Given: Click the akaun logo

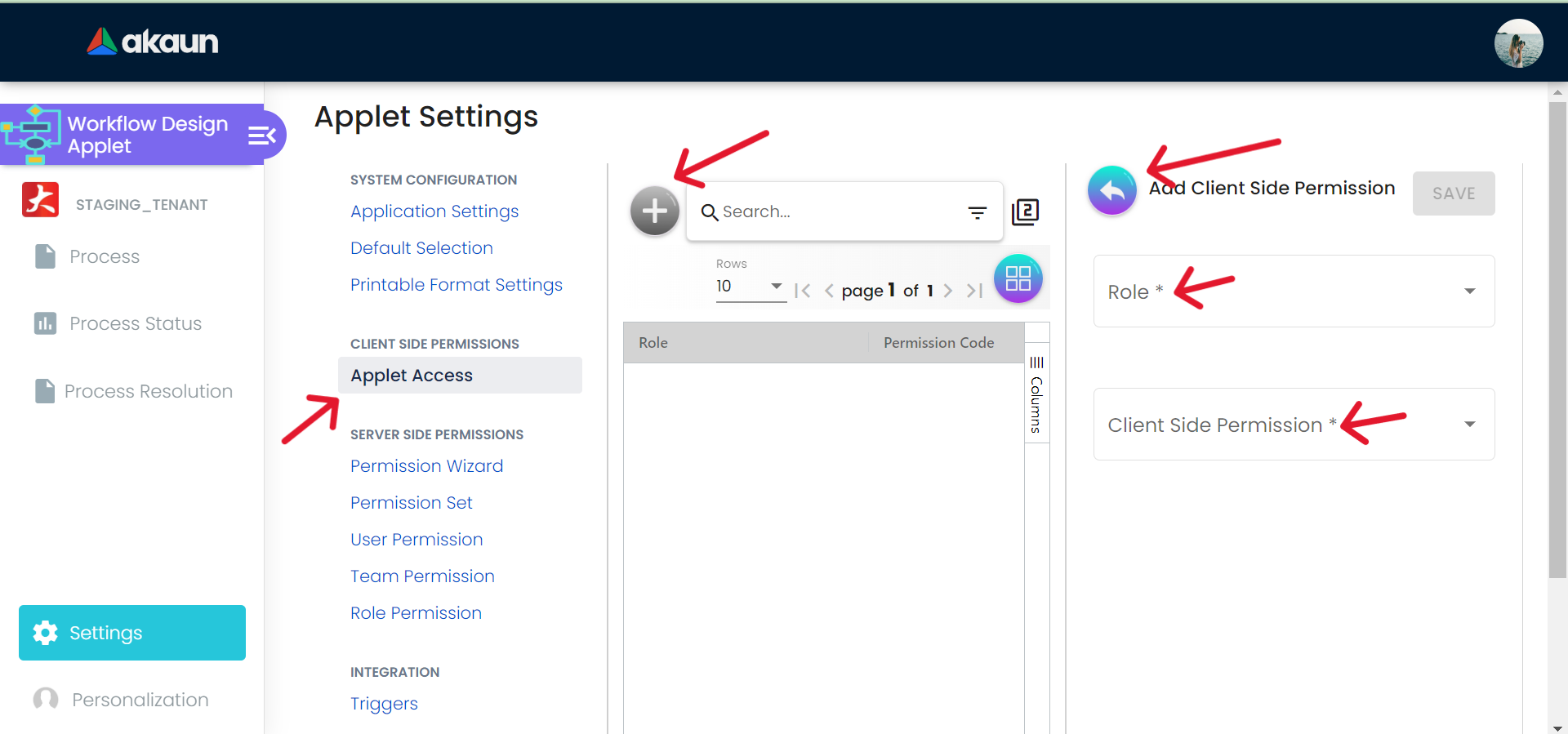Looking at the screenshot, I should tap(153, 42).
